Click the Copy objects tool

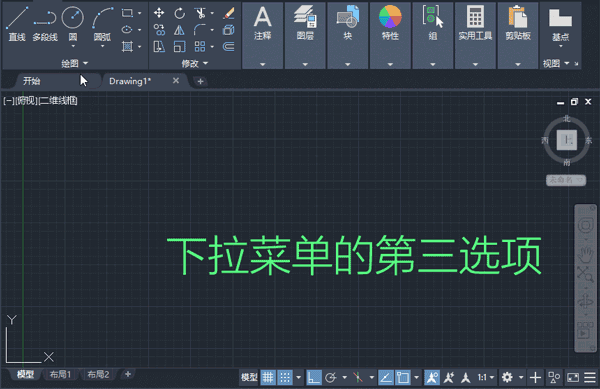click(159, 30)
